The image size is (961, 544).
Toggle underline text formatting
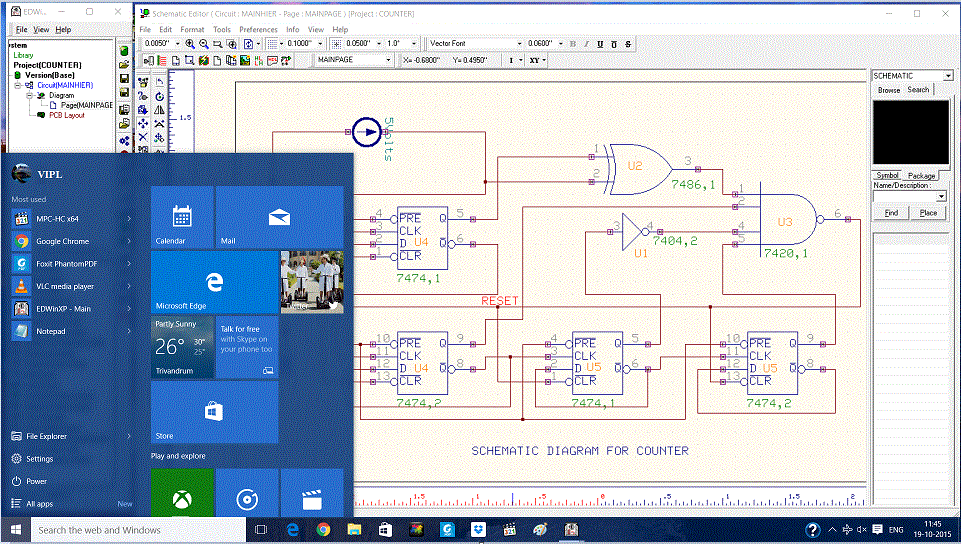[600, 44]
